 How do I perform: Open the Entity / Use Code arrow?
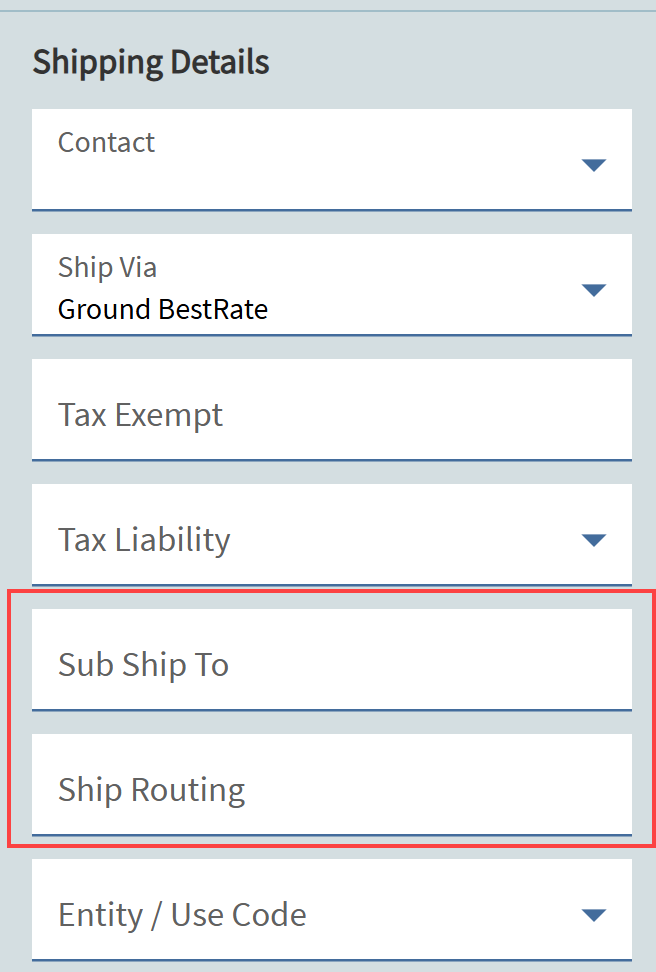pos(594,915)
